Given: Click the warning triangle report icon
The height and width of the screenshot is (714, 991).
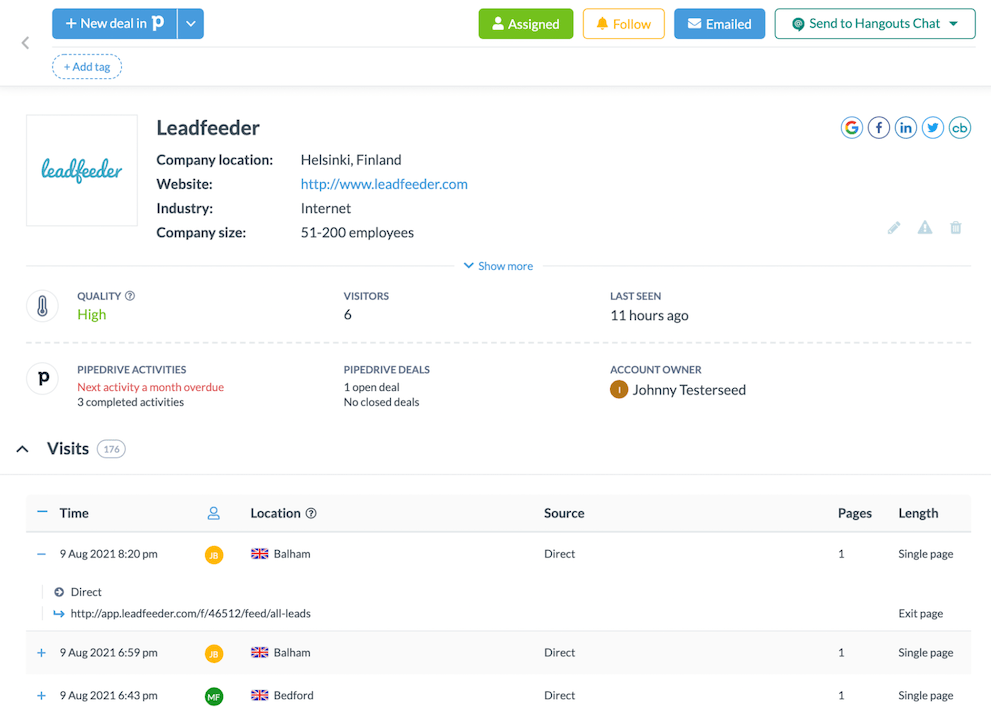Looking at the screenshot, I should [925, 227].
